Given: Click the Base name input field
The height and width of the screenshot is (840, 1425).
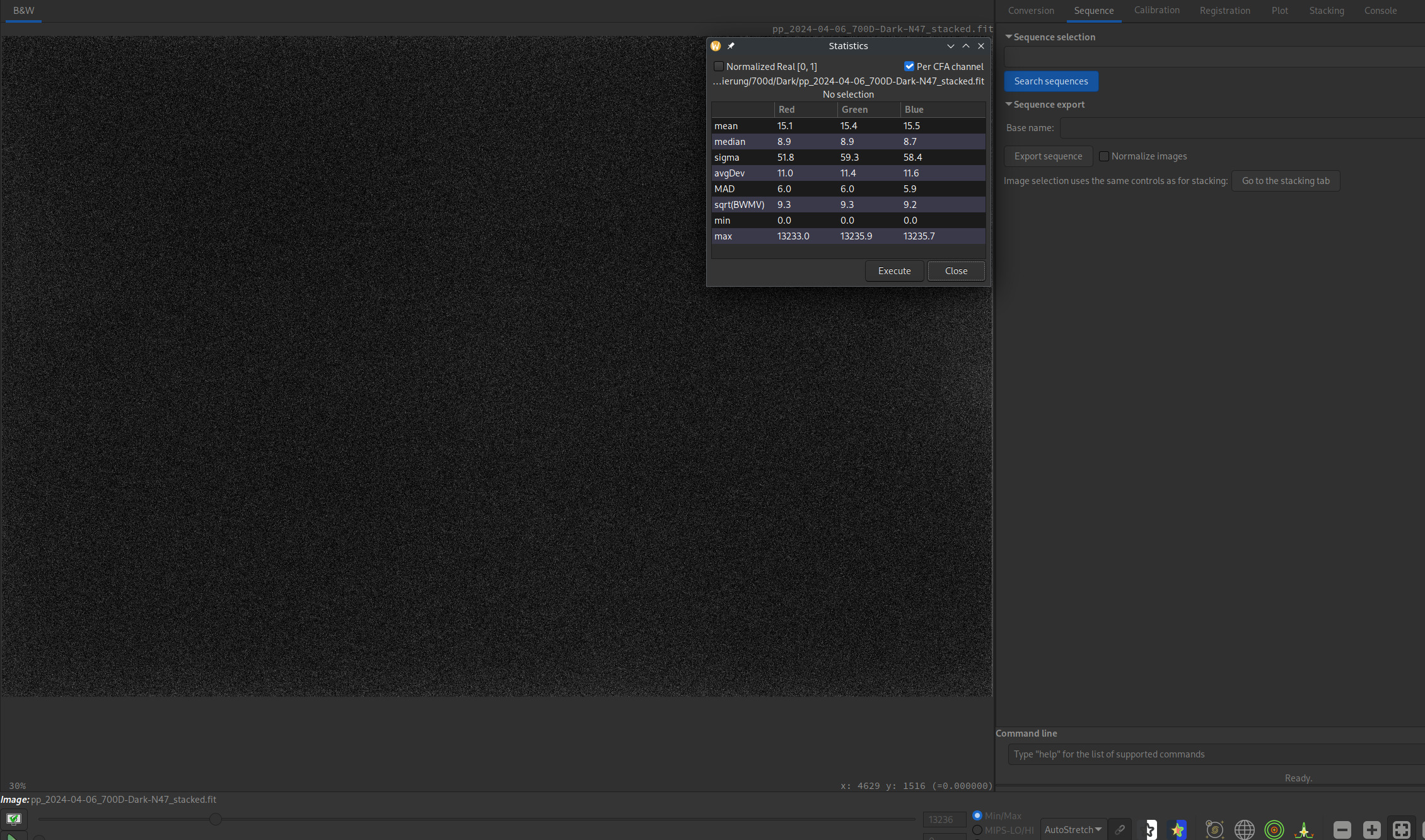Looking at the screenshot, I should pos(1242,128).
